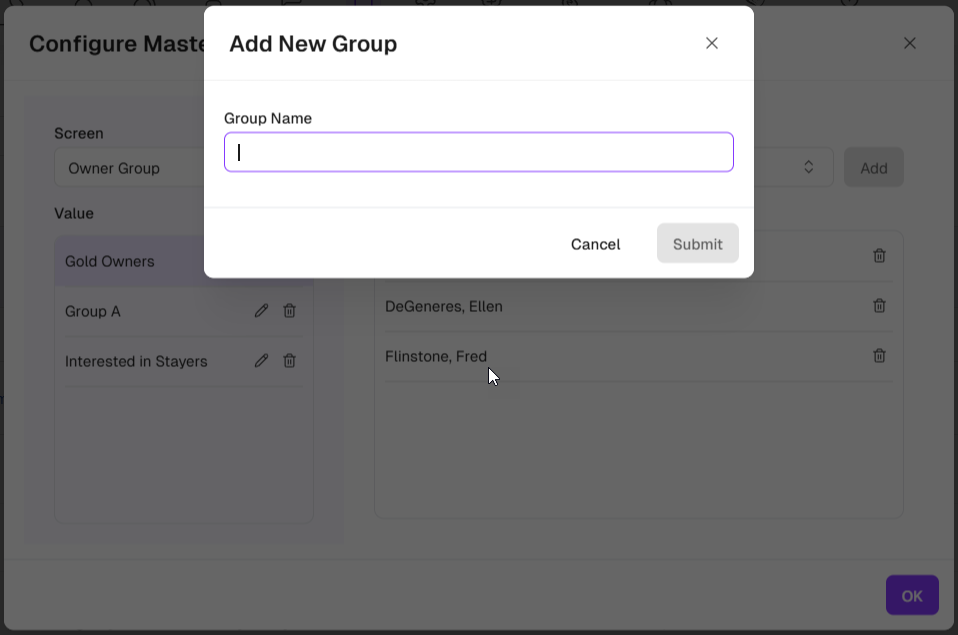Open the Screen dropdown showing Owner Group
Image resolution: width=958 pixels, height=635 pixels.
[130, 168]
